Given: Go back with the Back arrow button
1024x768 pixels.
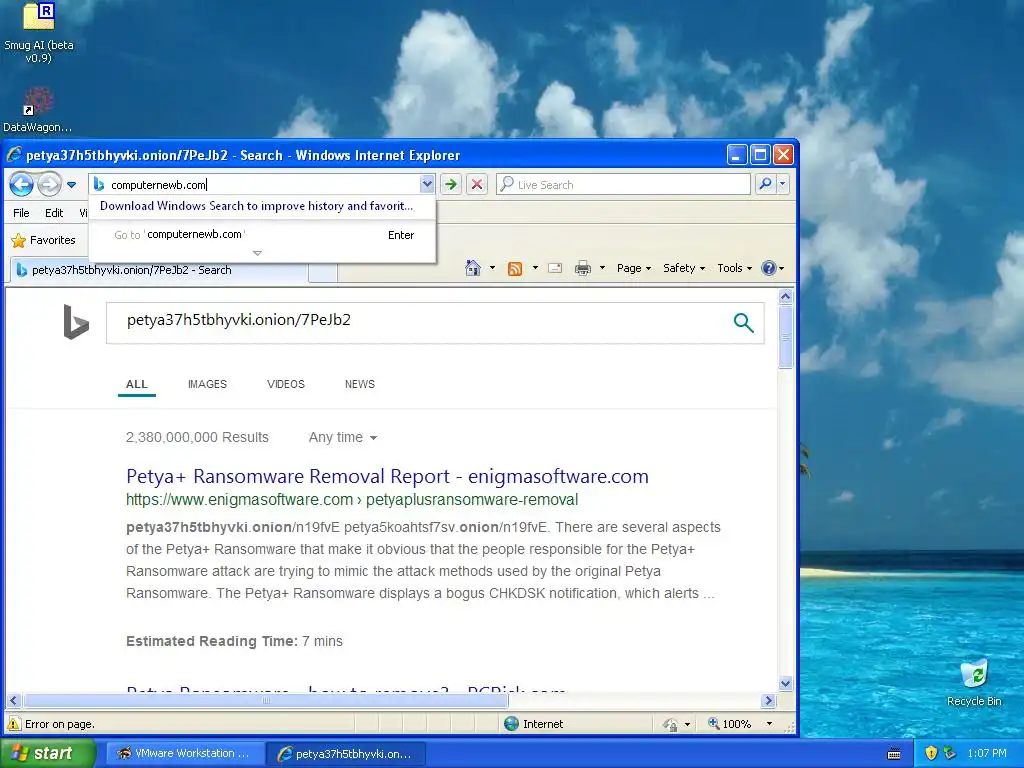Looking at the screenshot, I should [x=21, y=185].
